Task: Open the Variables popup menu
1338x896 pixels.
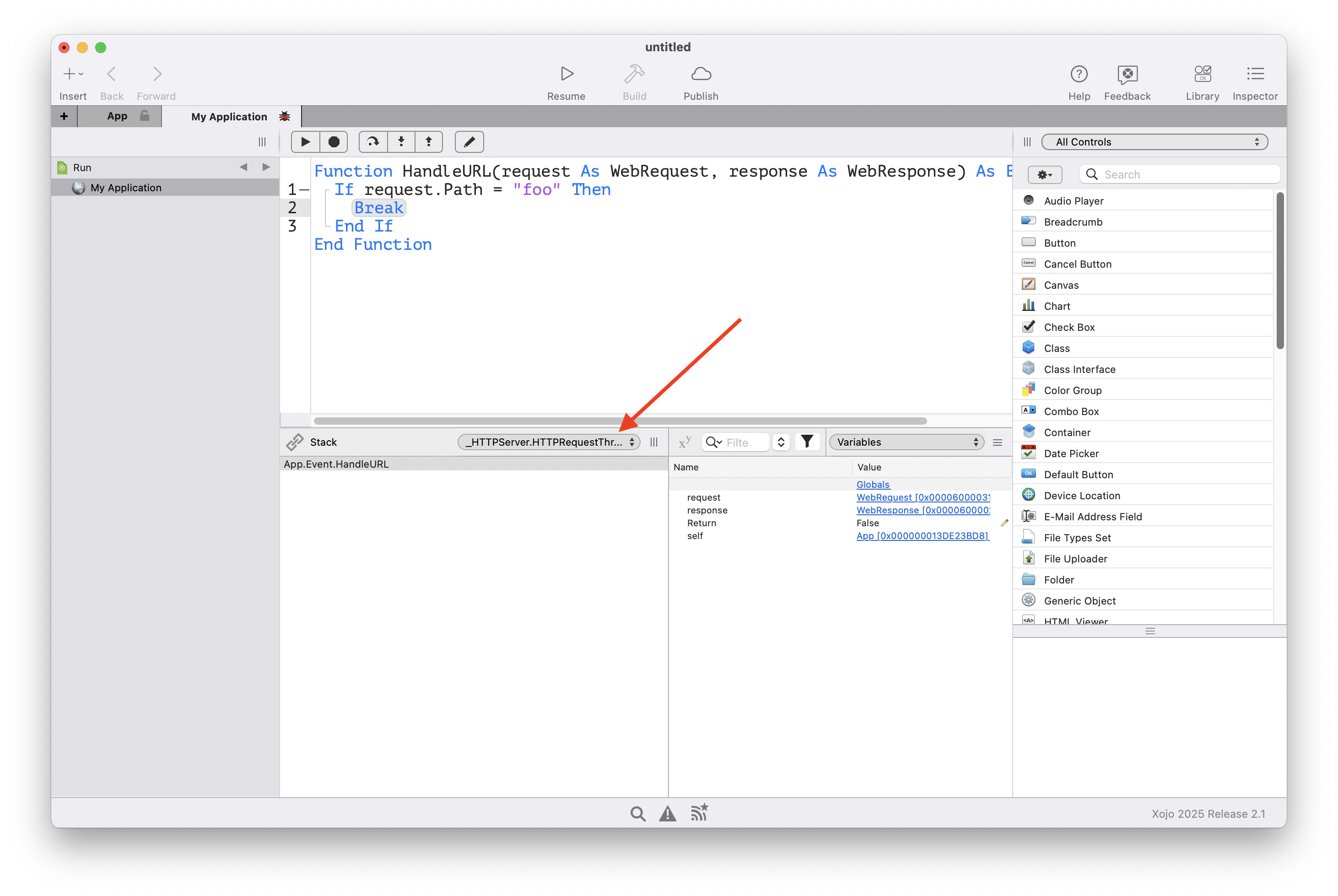Action: [x=906, y=443]
